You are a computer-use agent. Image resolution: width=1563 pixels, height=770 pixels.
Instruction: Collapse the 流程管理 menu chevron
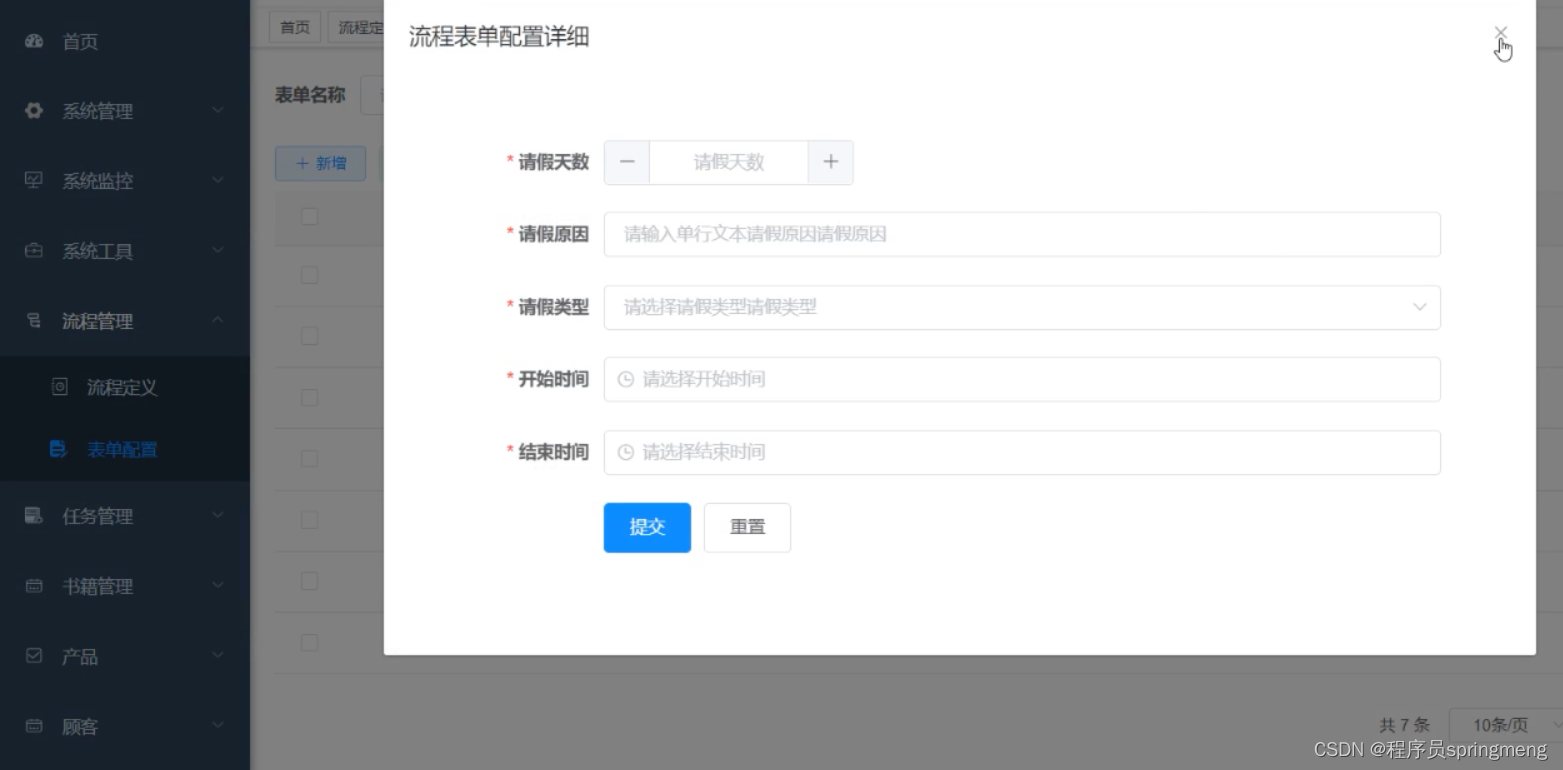(218, 320)
